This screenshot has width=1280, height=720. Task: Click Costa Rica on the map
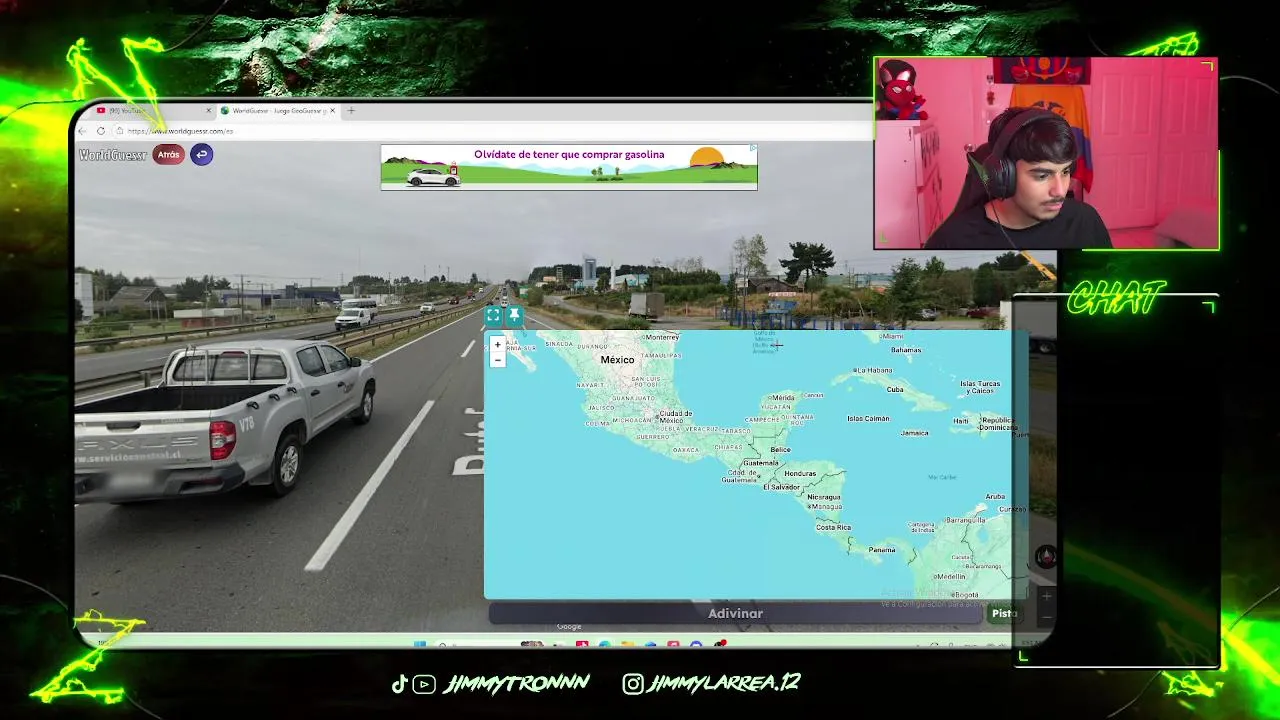pyautogui.click(x=833, y=527)
